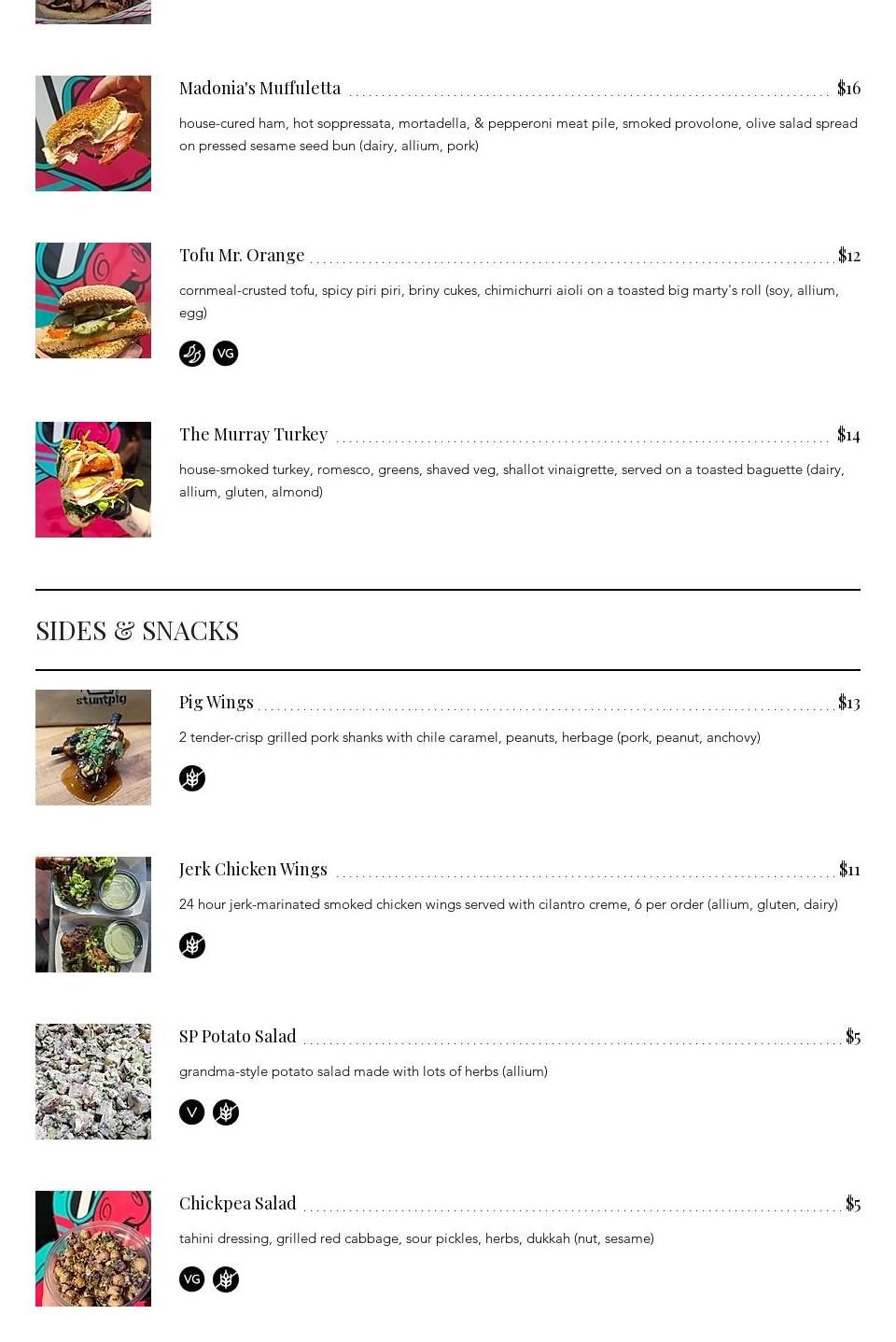Click the V vegetarian icon under SP Potato Salad
The width and height of the screenshot is (896, 1342).
point(192,1112)
